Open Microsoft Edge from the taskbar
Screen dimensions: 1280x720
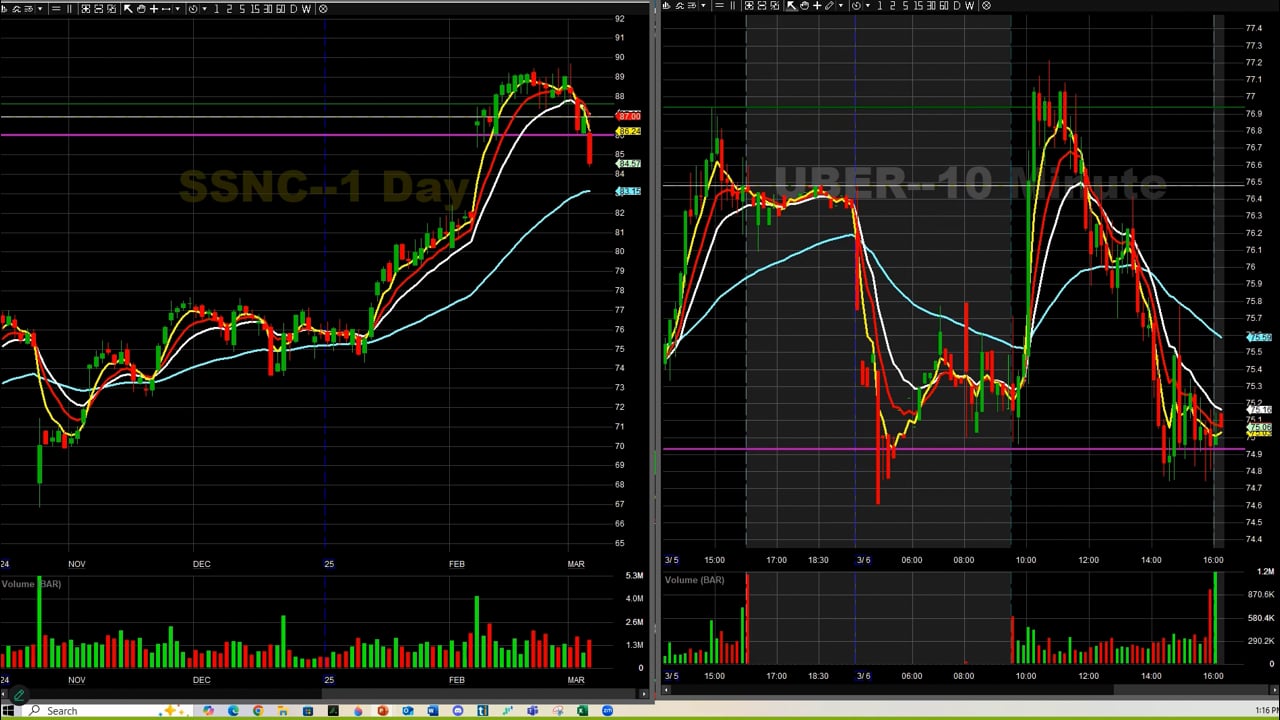[x=233, y=711]
